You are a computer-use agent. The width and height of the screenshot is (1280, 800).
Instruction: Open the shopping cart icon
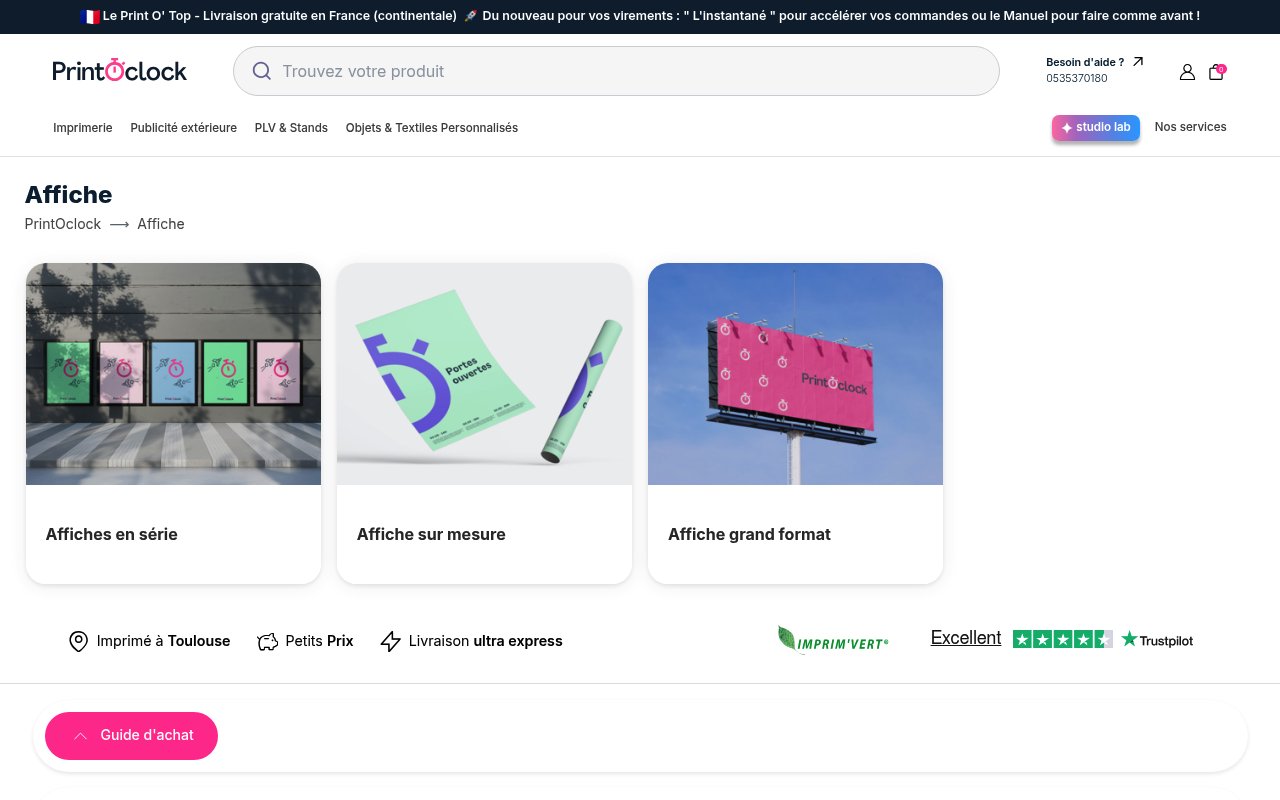click(x=1216, y=72)
